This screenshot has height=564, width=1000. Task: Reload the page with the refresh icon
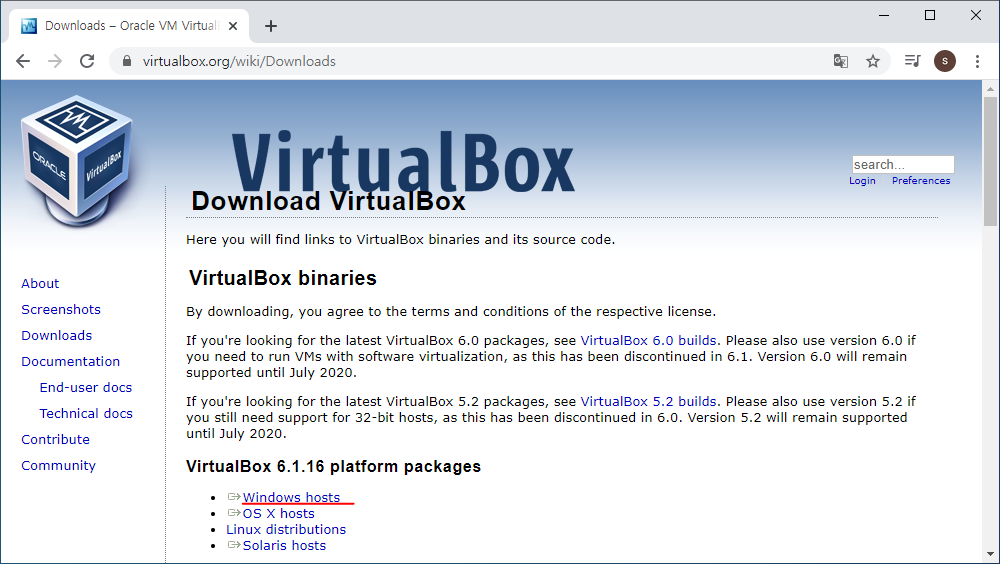point(87,61)
